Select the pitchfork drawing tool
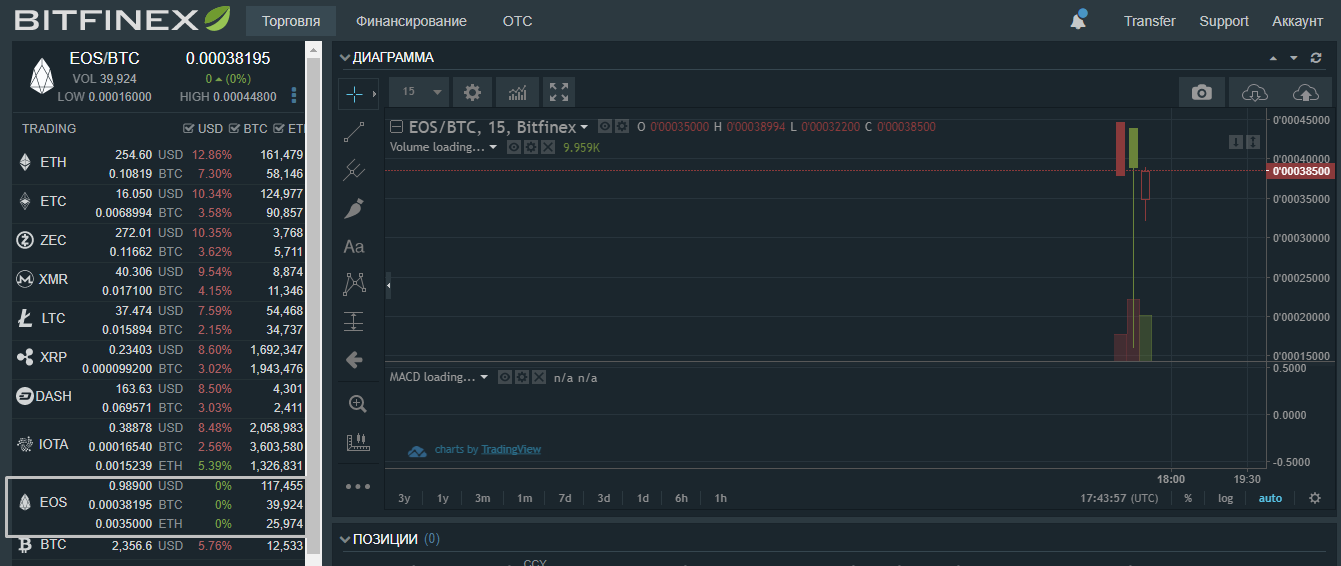This screenshot has width=1341, height=566. tap(354, 170)
